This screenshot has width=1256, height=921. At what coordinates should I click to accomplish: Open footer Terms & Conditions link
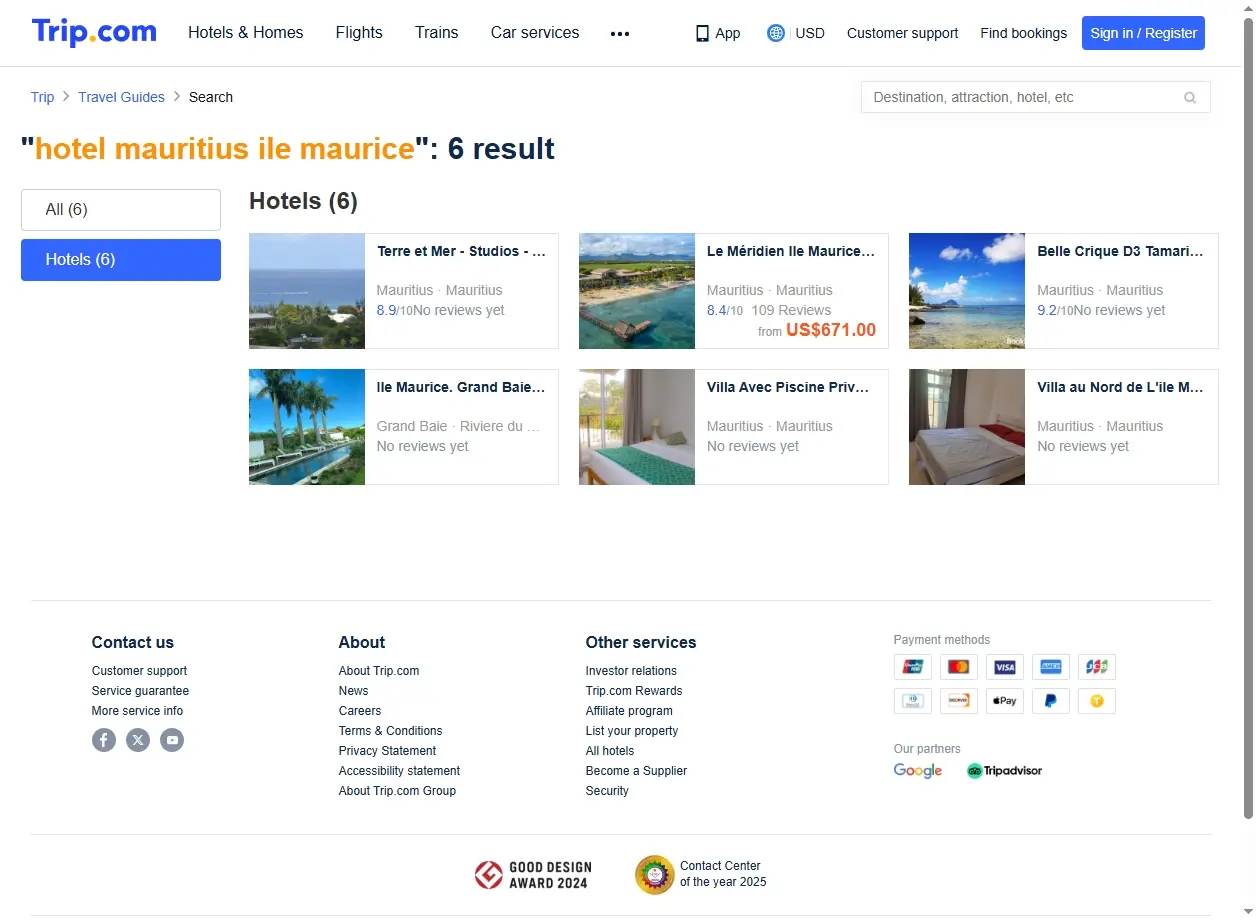390,731
